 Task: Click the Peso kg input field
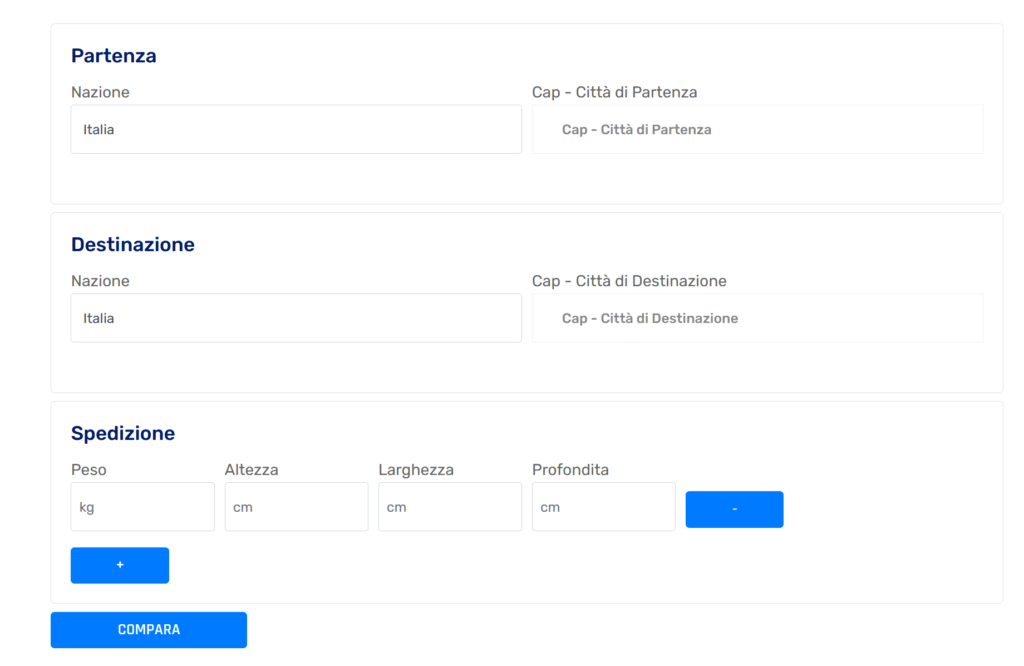[142, 507]
